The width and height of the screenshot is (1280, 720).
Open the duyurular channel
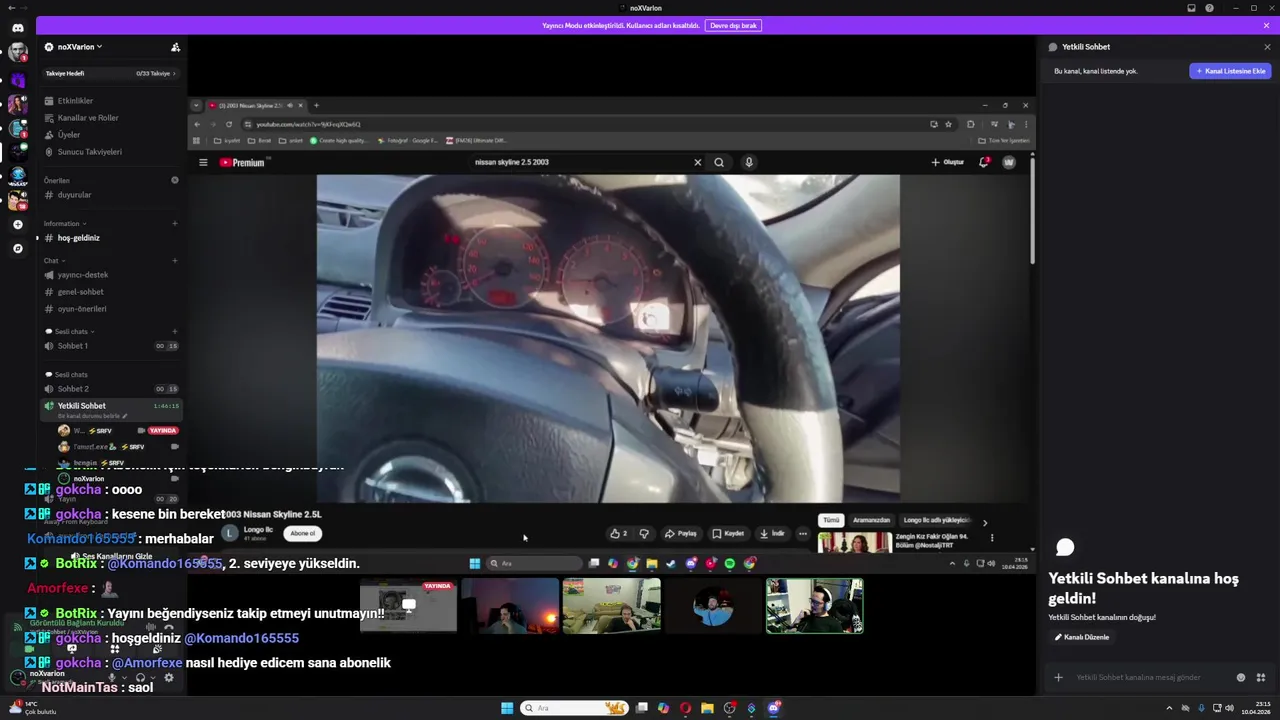click(110, 195)
